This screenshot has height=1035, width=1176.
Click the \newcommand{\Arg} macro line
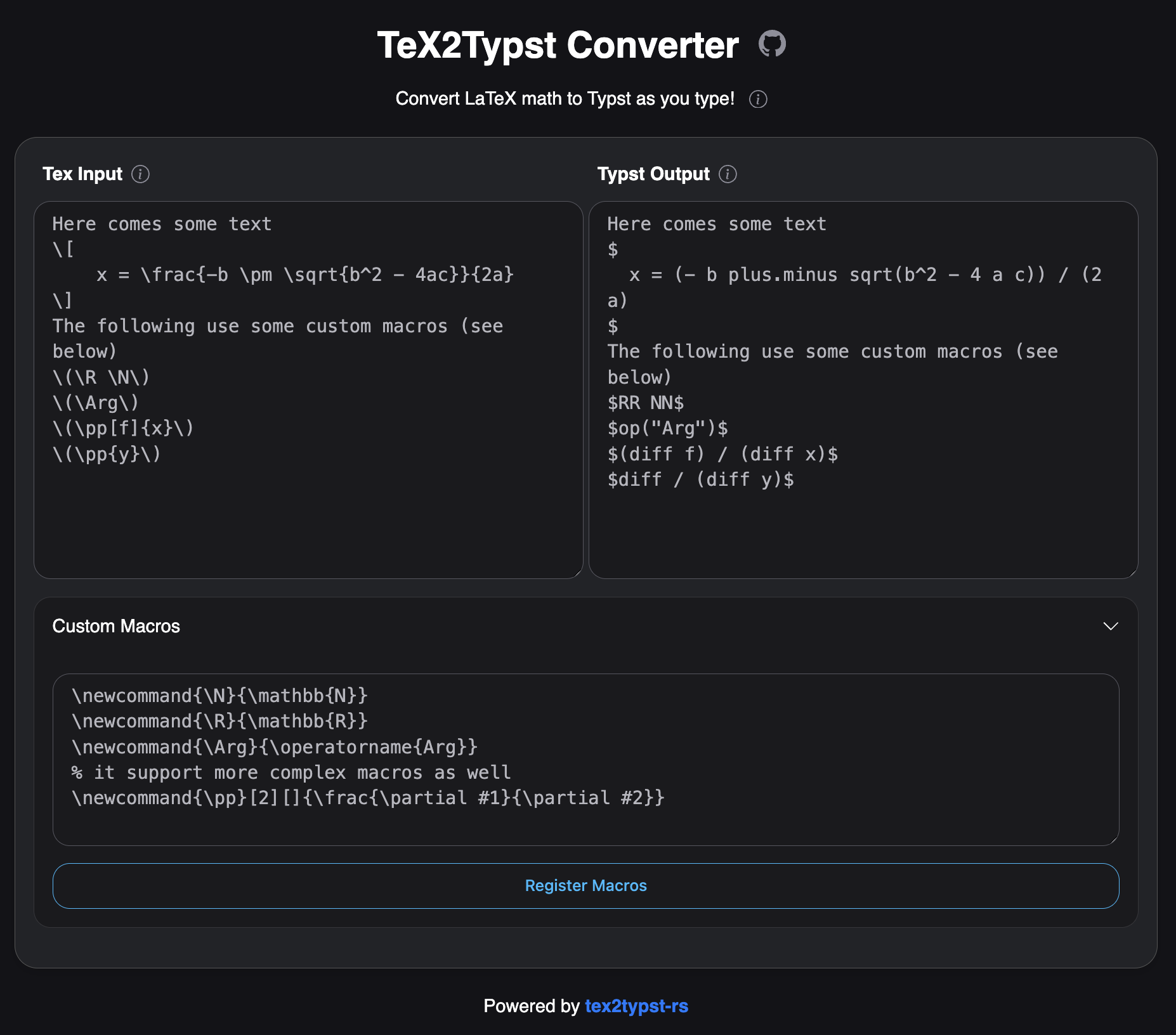tap(275, 746)
